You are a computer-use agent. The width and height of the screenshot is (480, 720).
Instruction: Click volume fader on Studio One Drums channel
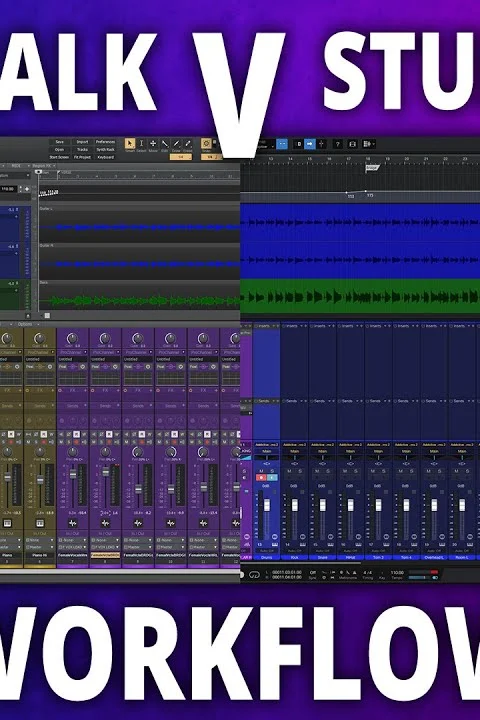coord(266,505)
